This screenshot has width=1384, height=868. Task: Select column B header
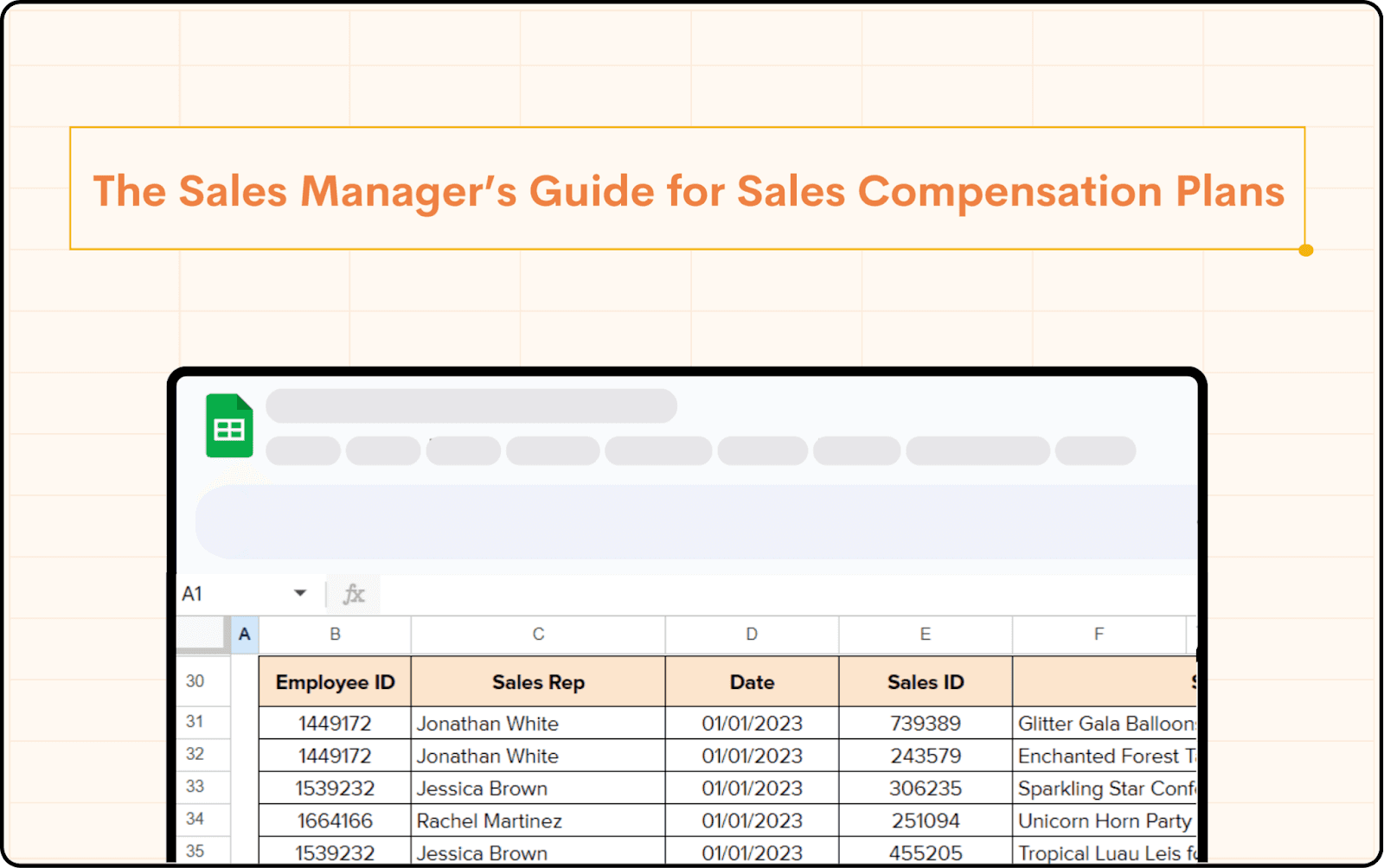click(335, 635)
